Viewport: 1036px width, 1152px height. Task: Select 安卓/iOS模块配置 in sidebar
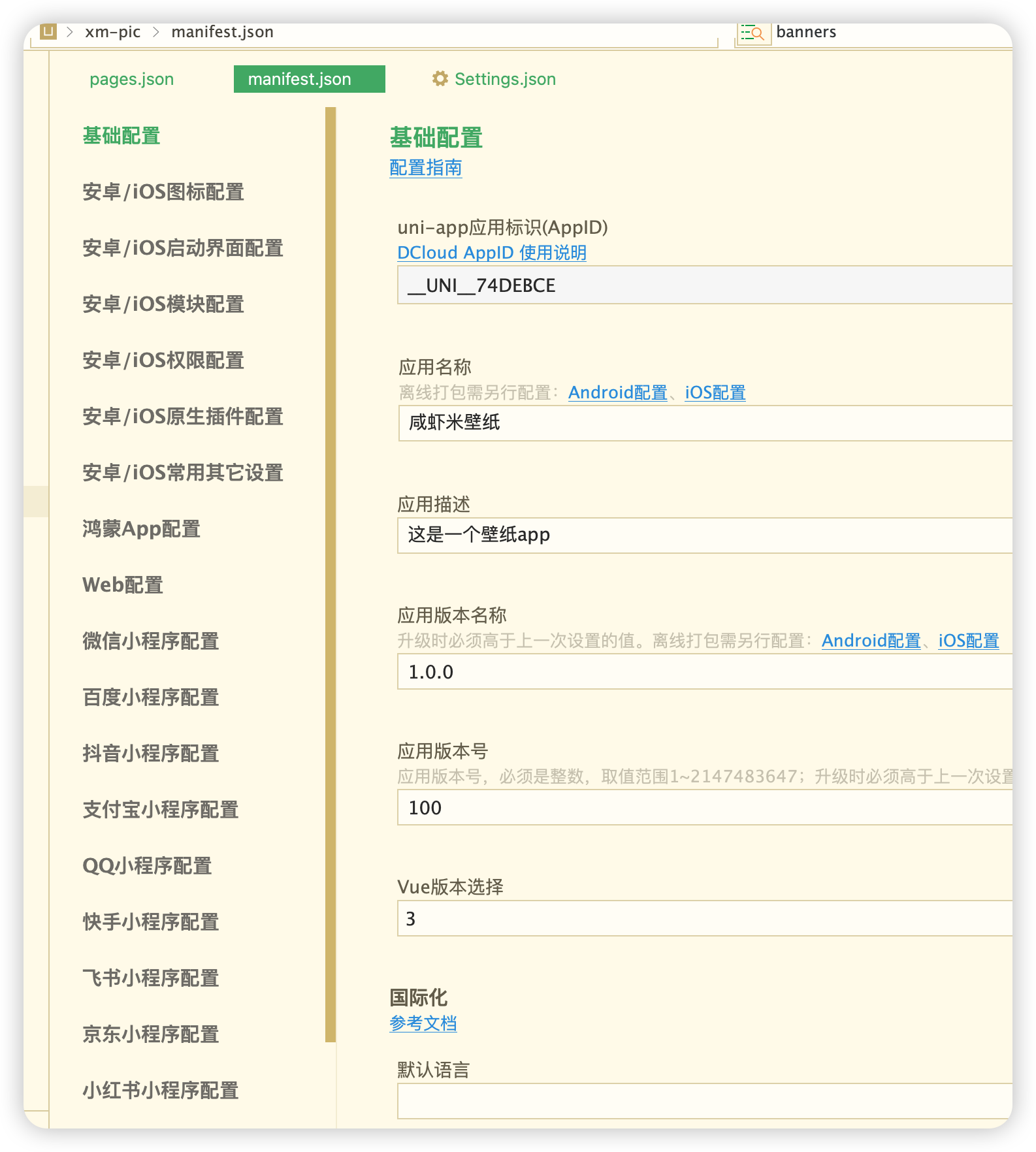(x=163, y=304)
